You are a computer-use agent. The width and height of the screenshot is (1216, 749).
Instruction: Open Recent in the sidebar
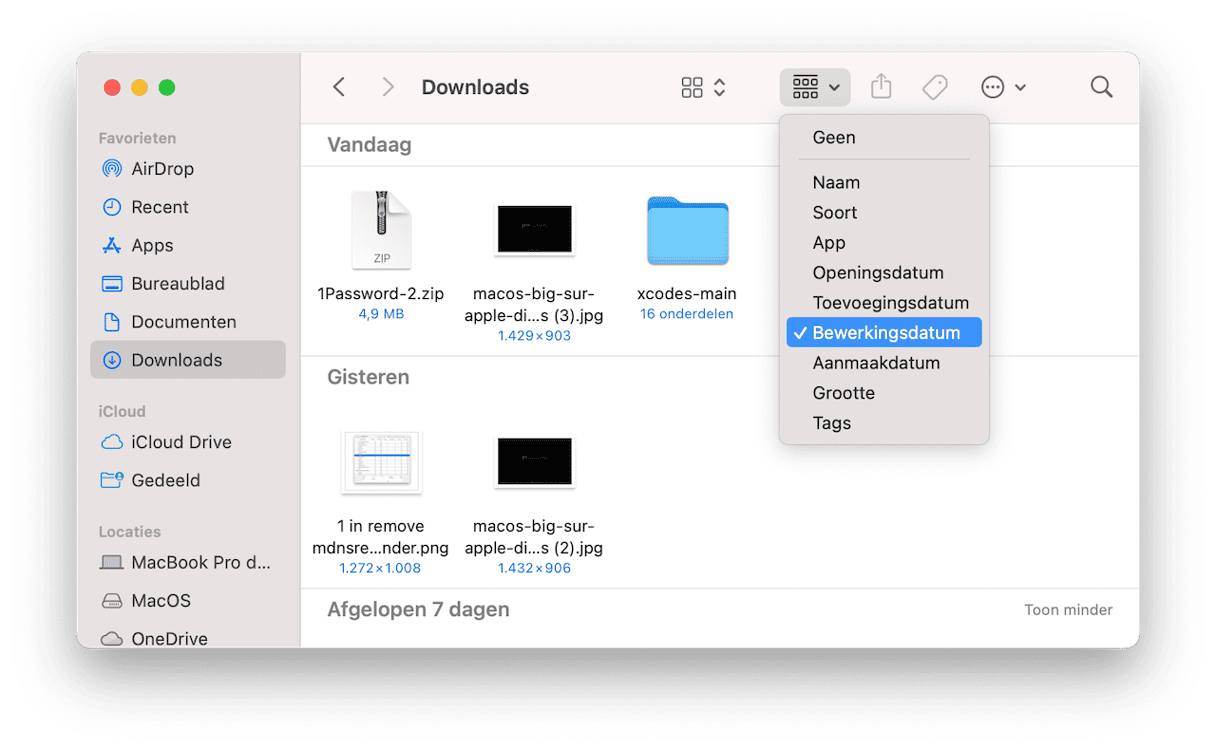coord(160,207)
